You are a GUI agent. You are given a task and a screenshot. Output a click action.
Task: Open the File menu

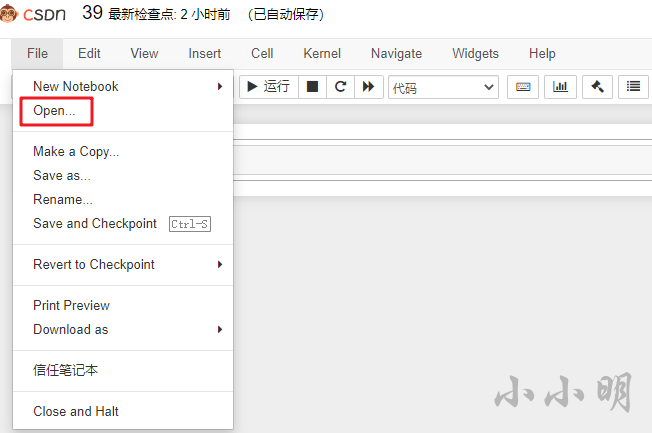click(x=37, y=54)
